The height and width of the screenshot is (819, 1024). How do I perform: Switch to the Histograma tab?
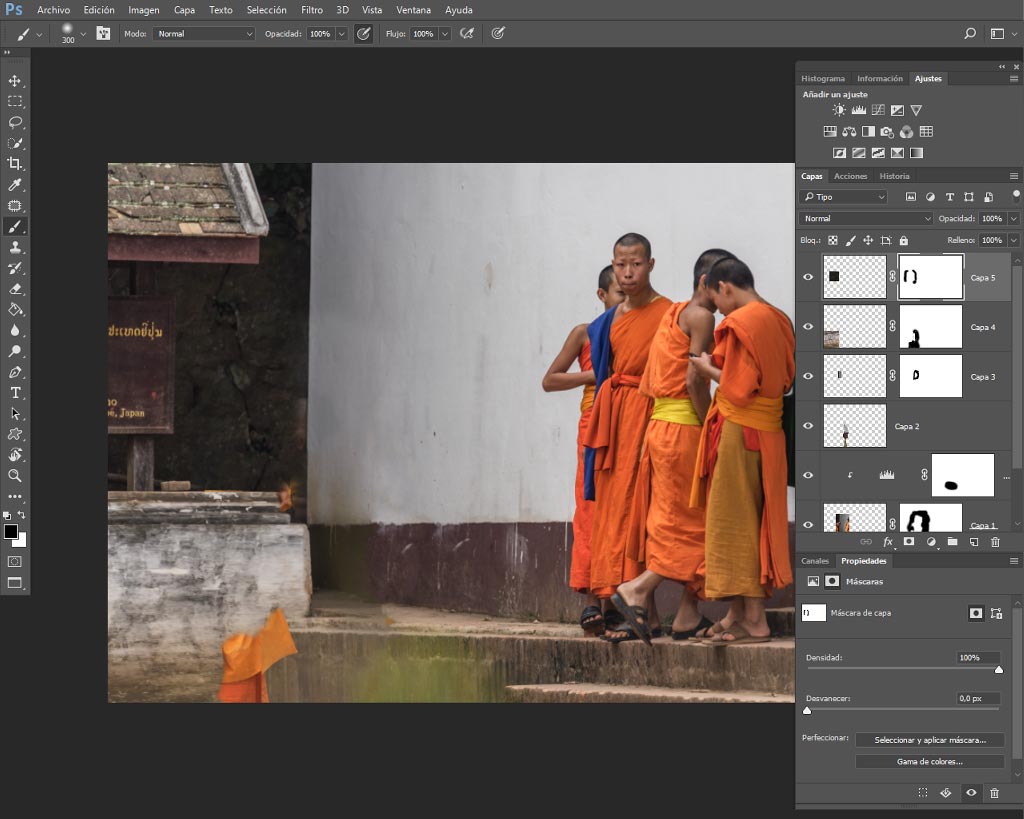pyautogui.click(x=823, y=78)
